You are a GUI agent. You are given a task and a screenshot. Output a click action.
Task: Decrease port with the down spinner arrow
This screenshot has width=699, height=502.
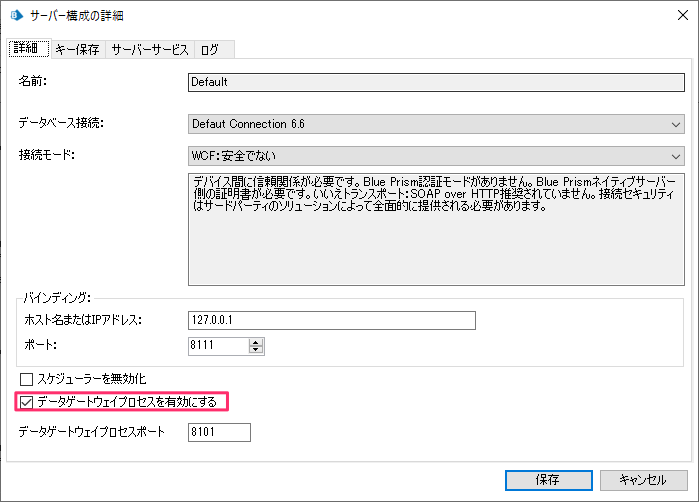pos(256,350)
